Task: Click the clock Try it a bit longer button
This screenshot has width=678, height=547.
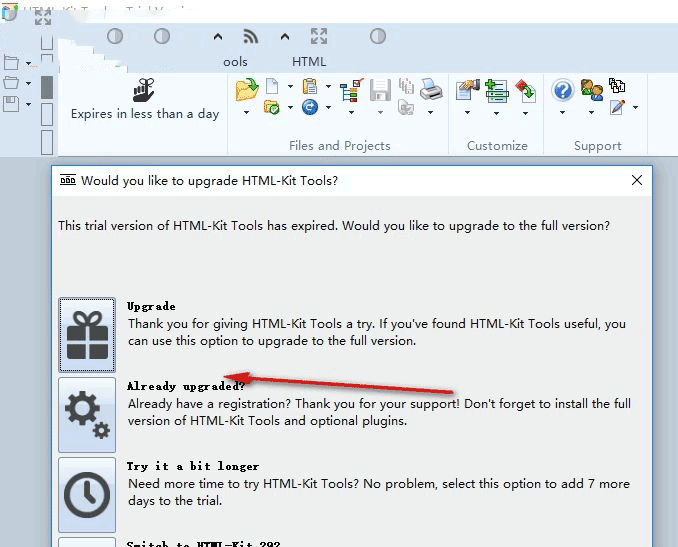Action: [87, 495]
